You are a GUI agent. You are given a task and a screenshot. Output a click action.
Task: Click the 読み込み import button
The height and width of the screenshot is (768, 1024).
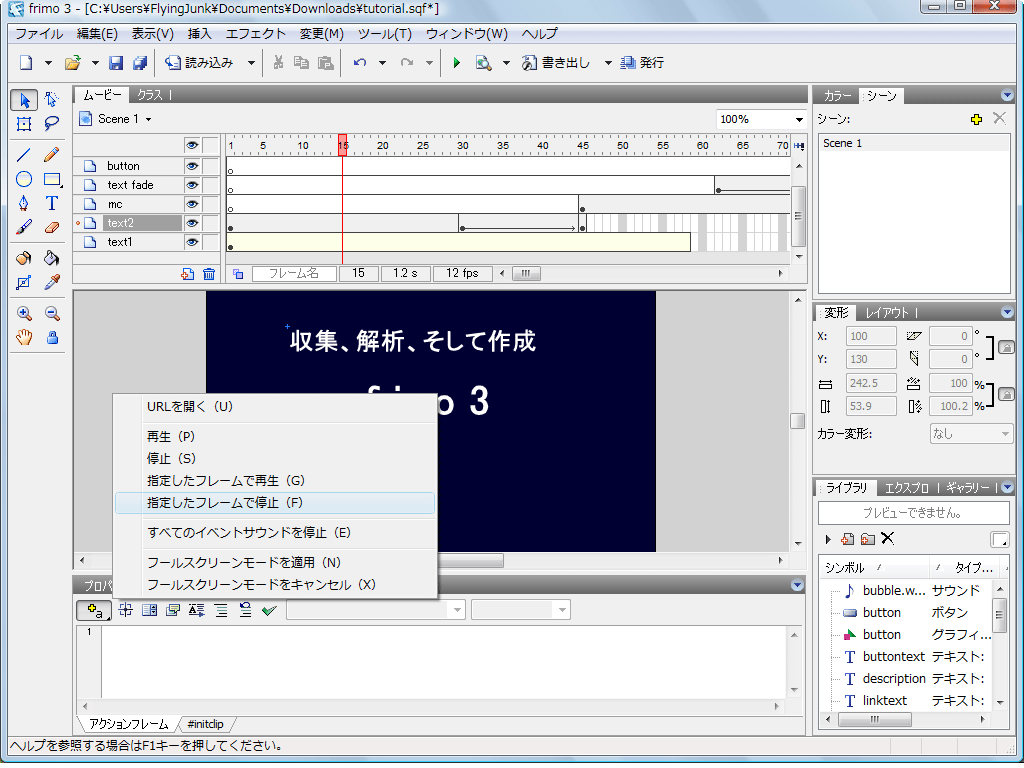click(200, 63)
